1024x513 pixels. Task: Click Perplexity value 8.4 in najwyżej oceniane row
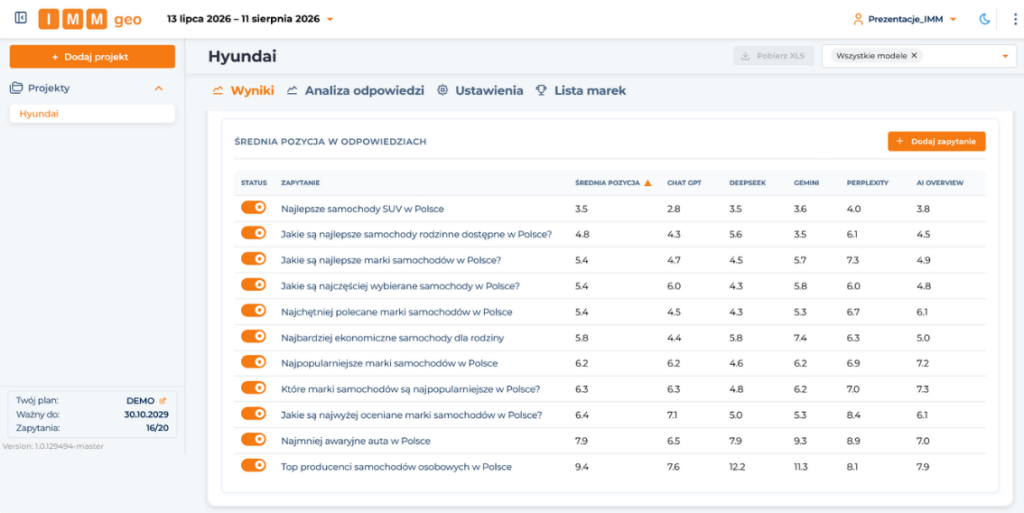click(854, 415)
